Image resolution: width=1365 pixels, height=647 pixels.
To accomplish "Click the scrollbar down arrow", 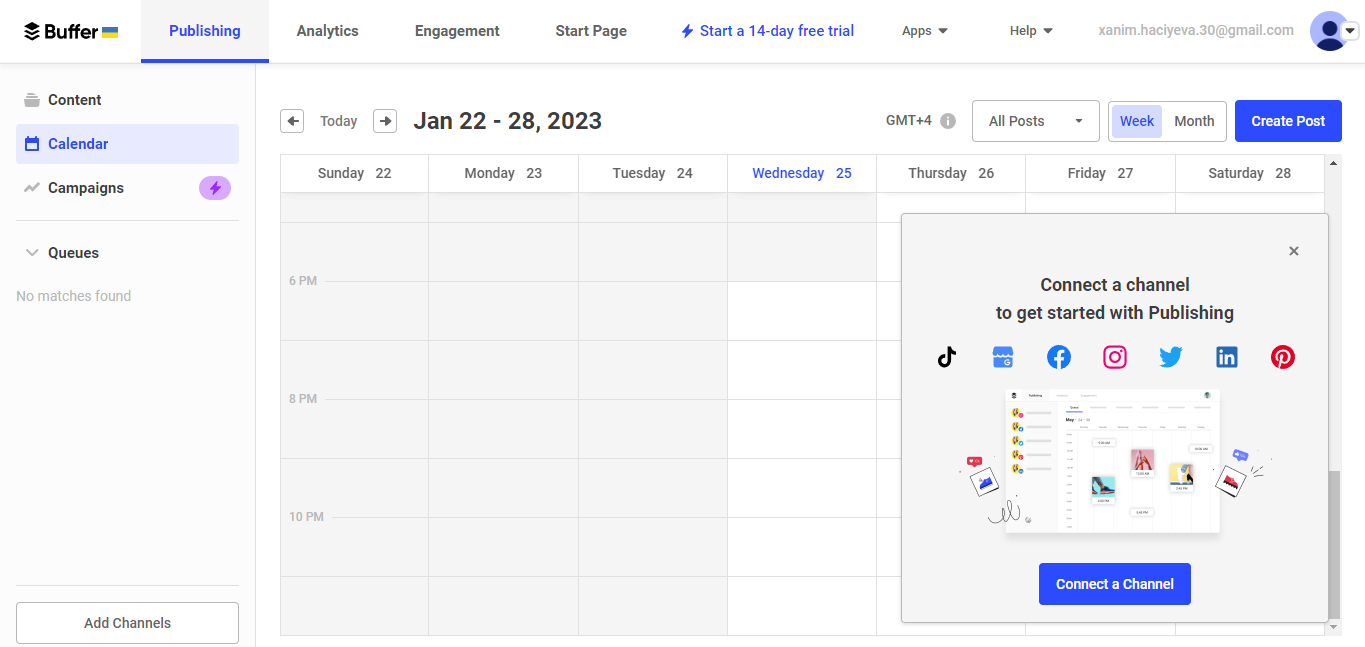I will (x=1333, y=627).
